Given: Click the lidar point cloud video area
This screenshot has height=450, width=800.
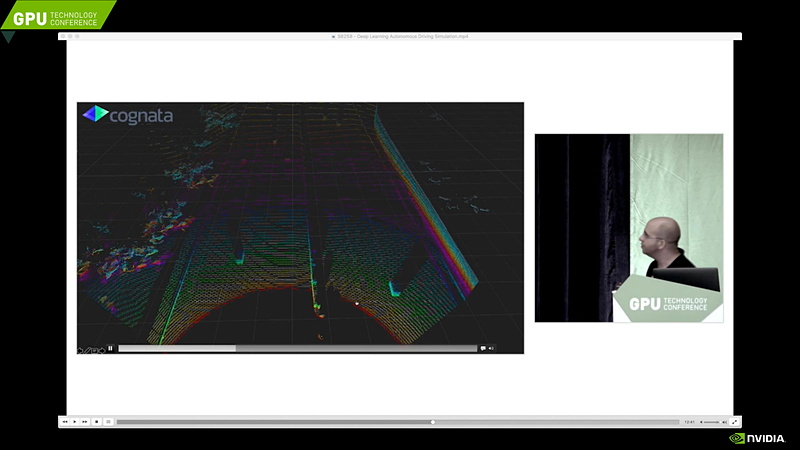Looking at the screenshot, I should pyautogui.click(x=300, y=228).
